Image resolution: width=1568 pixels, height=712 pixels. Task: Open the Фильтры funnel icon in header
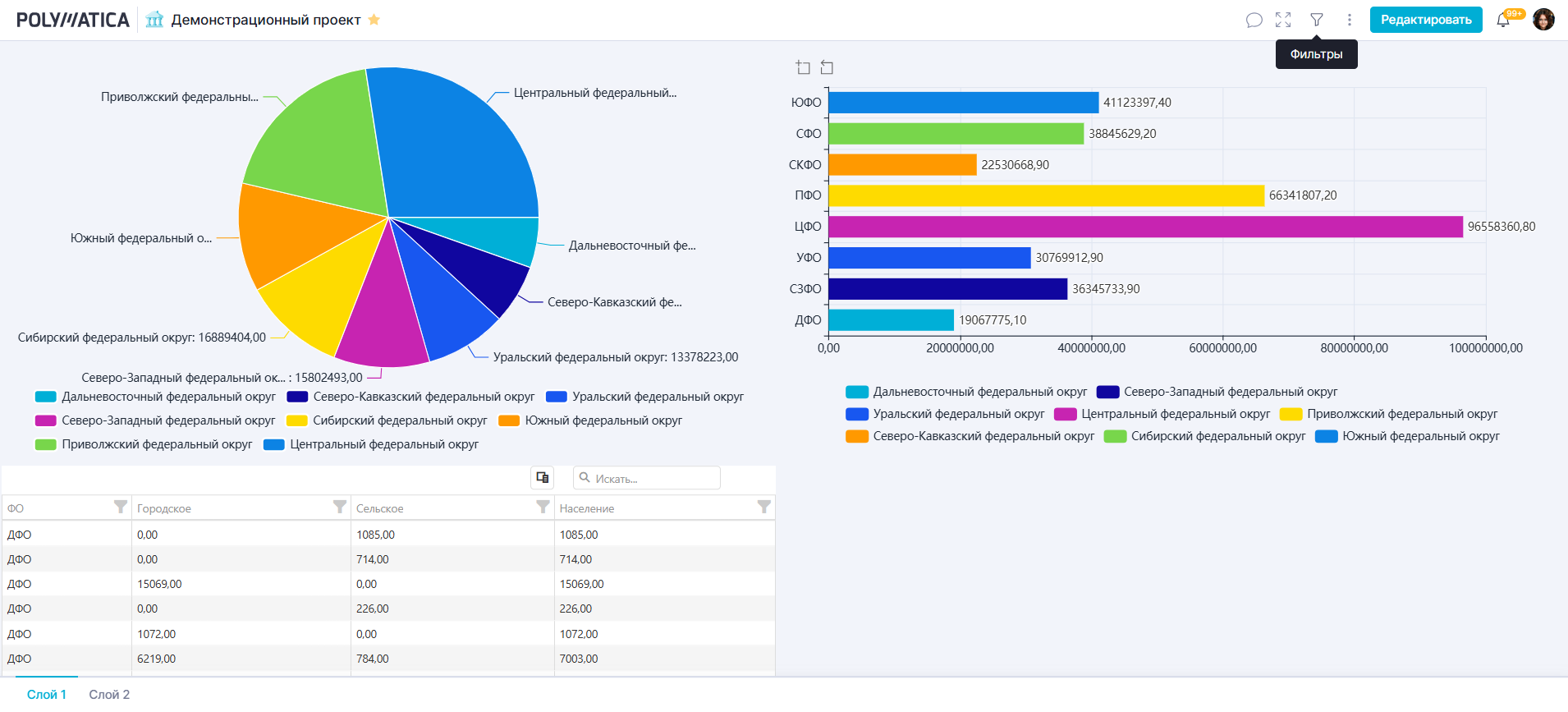coord(1317,20)
